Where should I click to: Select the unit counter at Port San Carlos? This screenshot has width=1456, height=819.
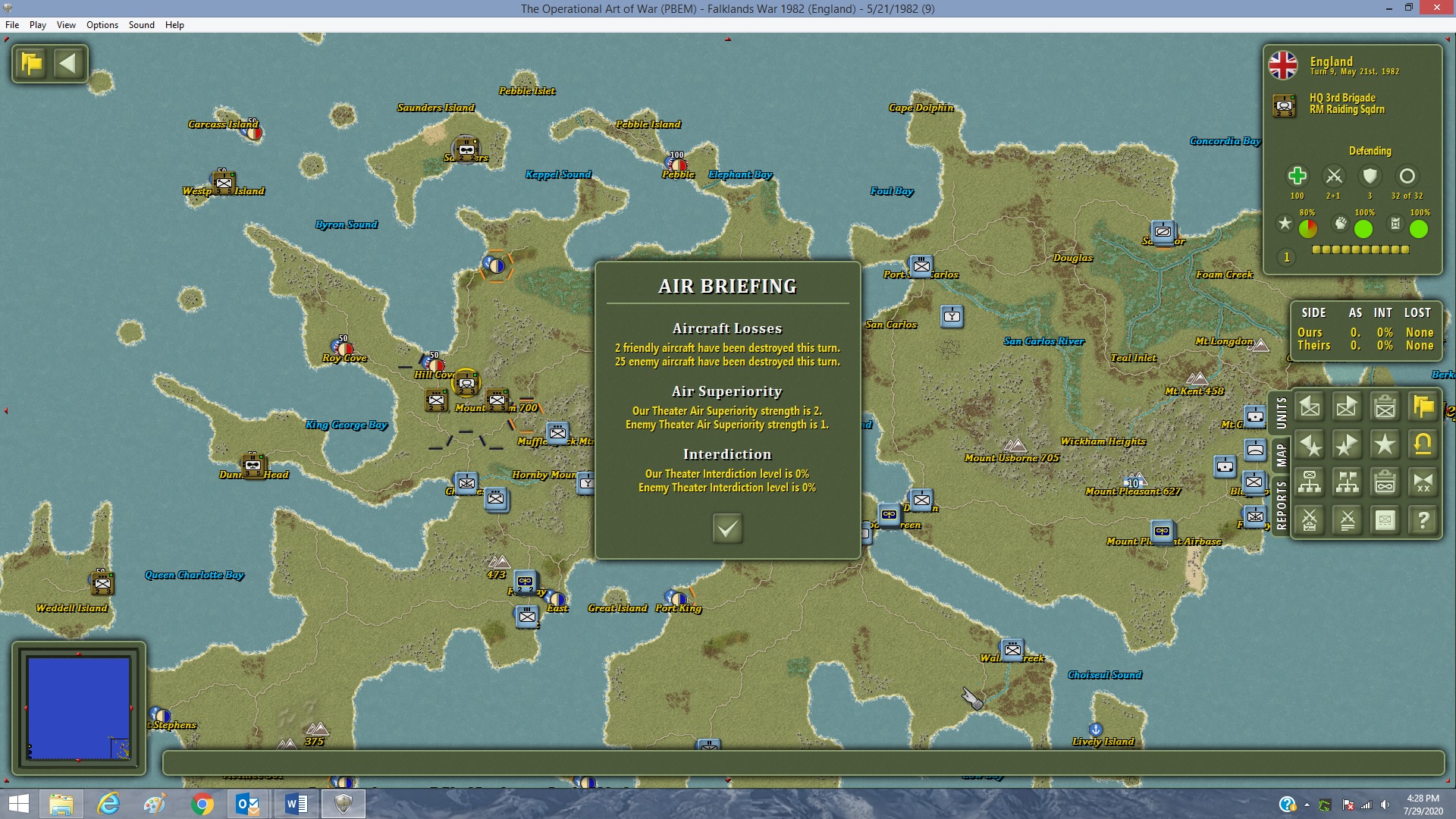pos(921,266)
